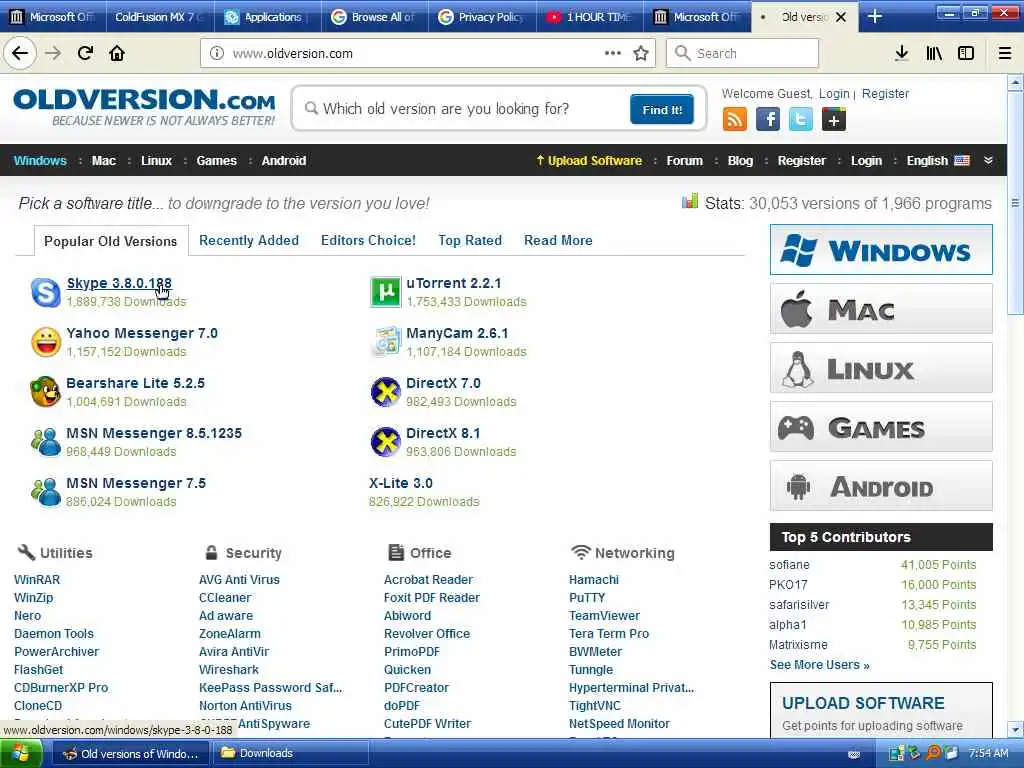Select the Popular Old Versions tab
Viewport: 1024px width, 768px height.
[x=111, y=241]
